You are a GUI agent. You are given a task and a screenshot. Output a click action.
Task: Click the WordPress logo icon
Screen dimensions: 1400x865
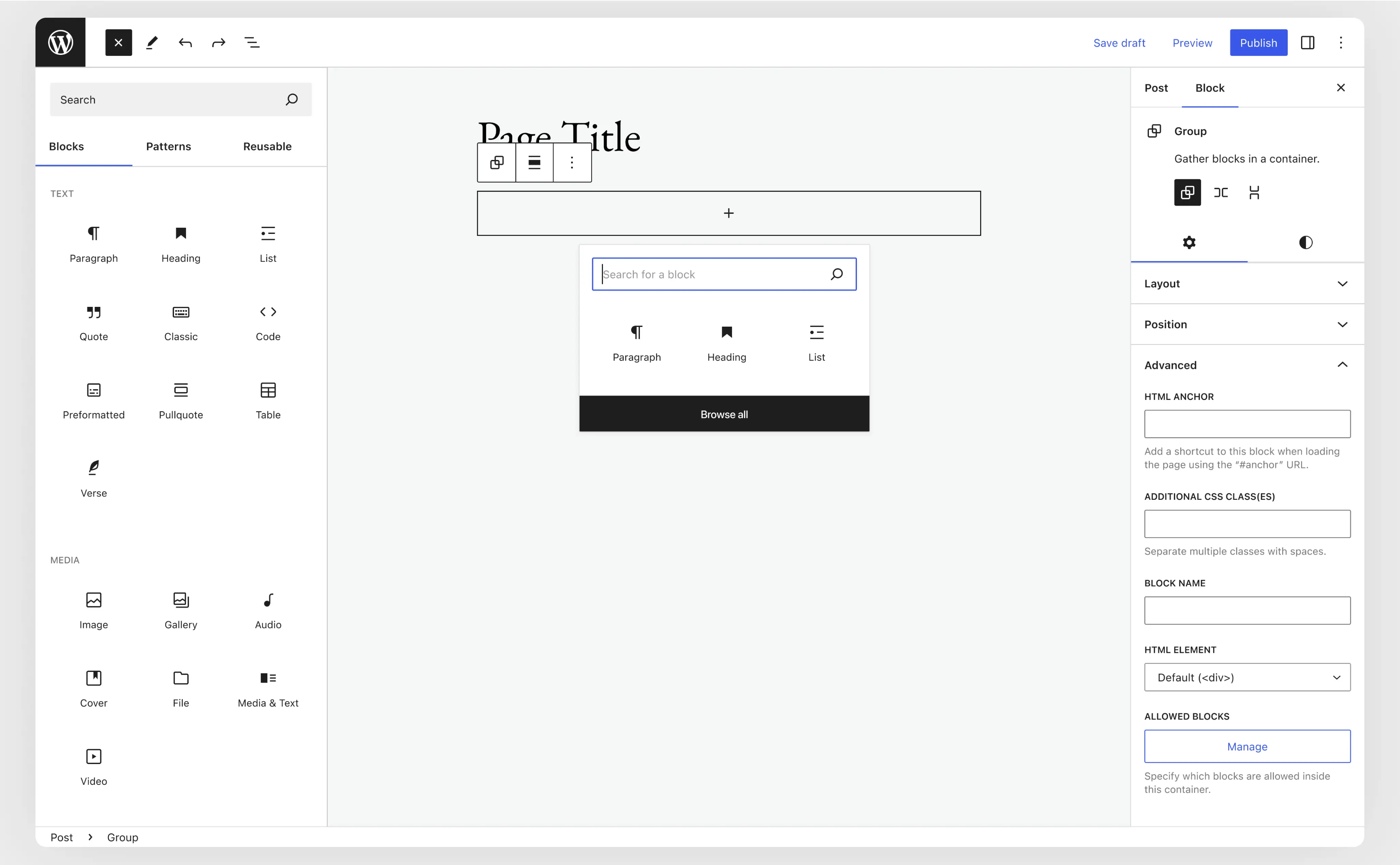60,42
